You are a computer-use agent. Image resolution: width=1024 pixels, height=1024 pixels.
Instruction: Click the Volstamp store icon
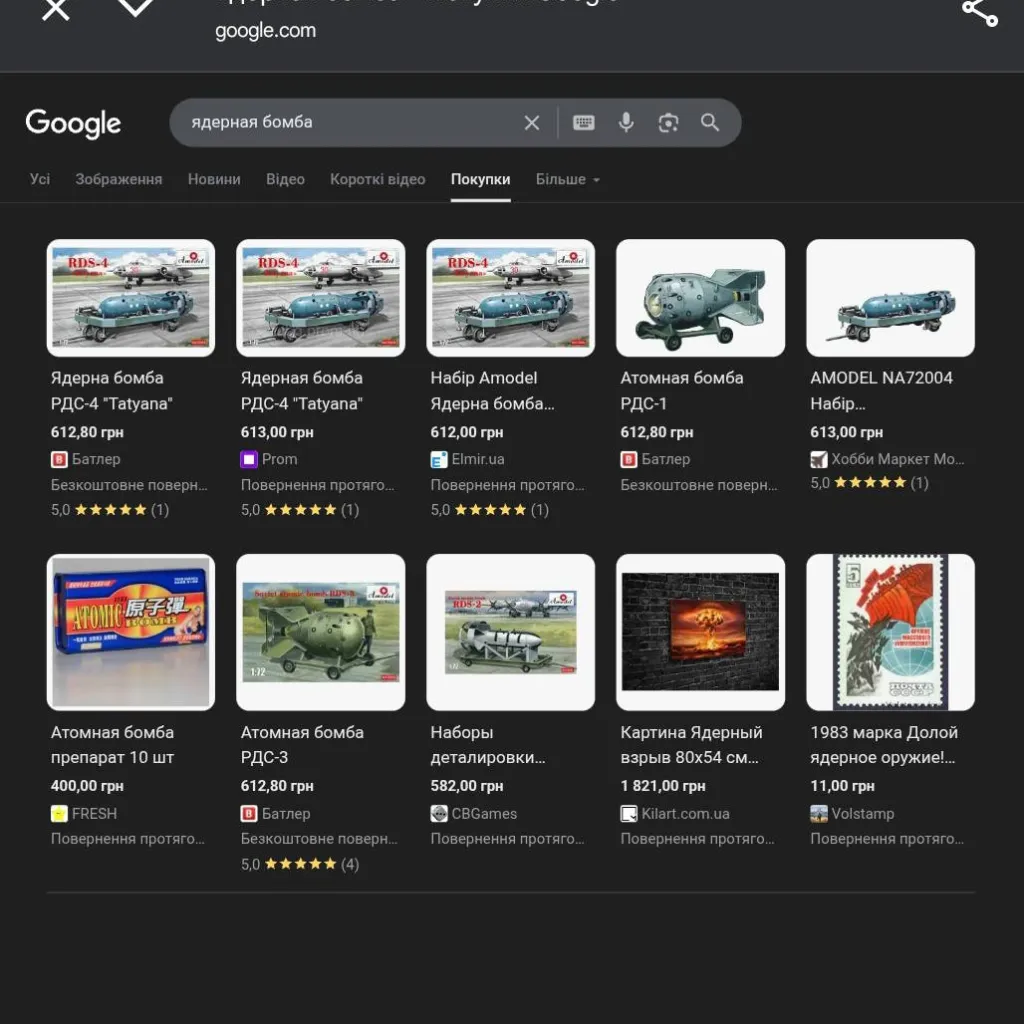click(x=818, y=814)
